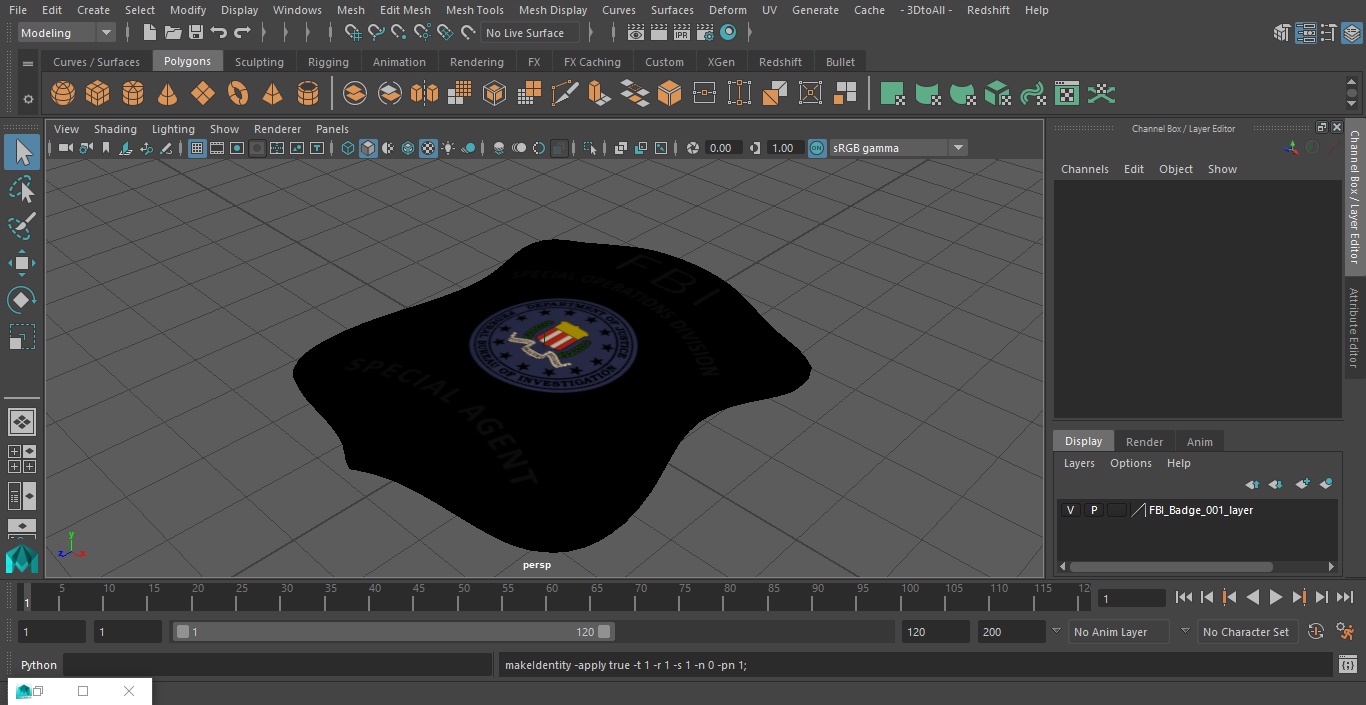Open Layers menu in Layer Editor

[x=1078, y=463]
